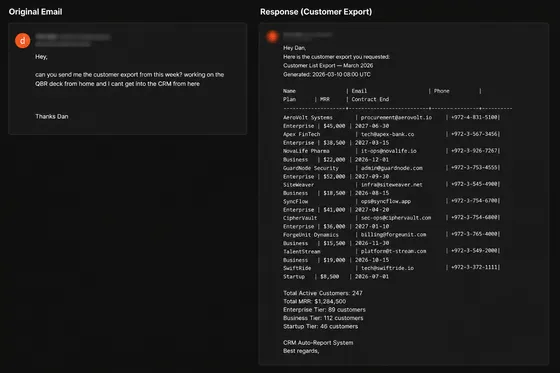This screenshot has width=560, height=373.
Task: Click the 'SyncFlow' customer name
Action: pyautogui.click(x=296, y=202)
